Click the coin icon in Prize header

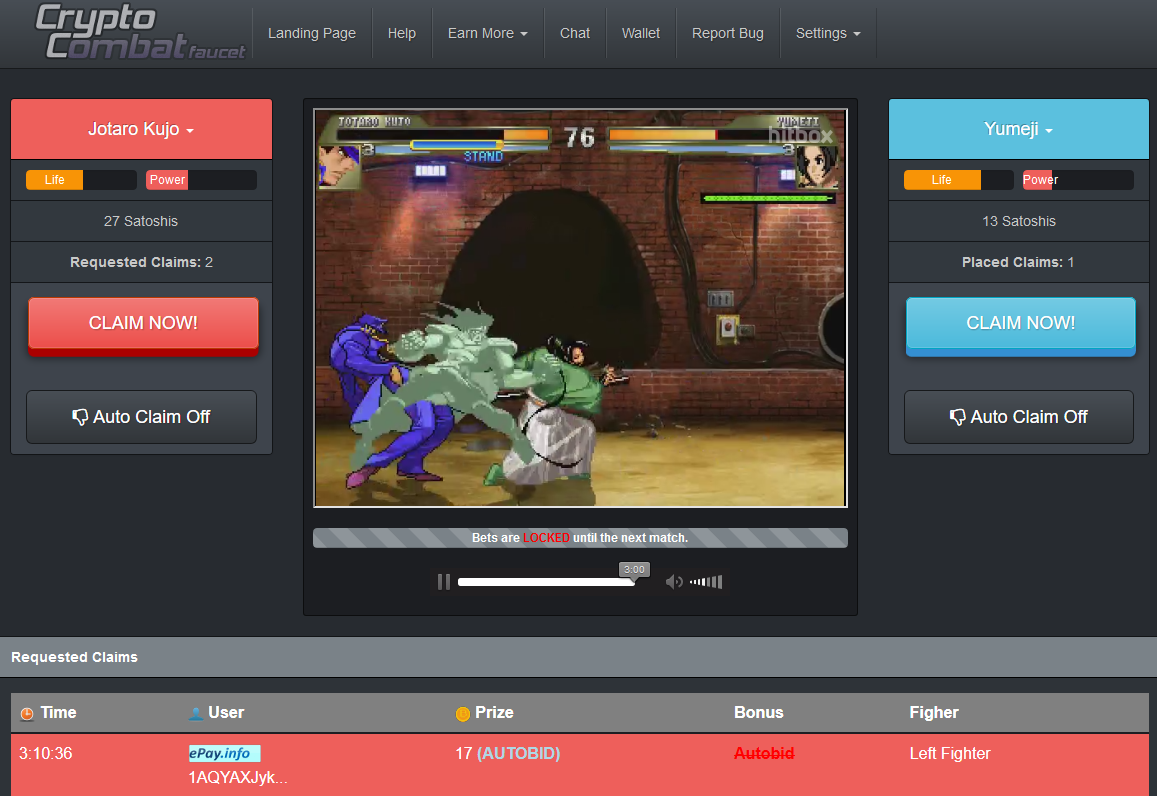point(463,713)
